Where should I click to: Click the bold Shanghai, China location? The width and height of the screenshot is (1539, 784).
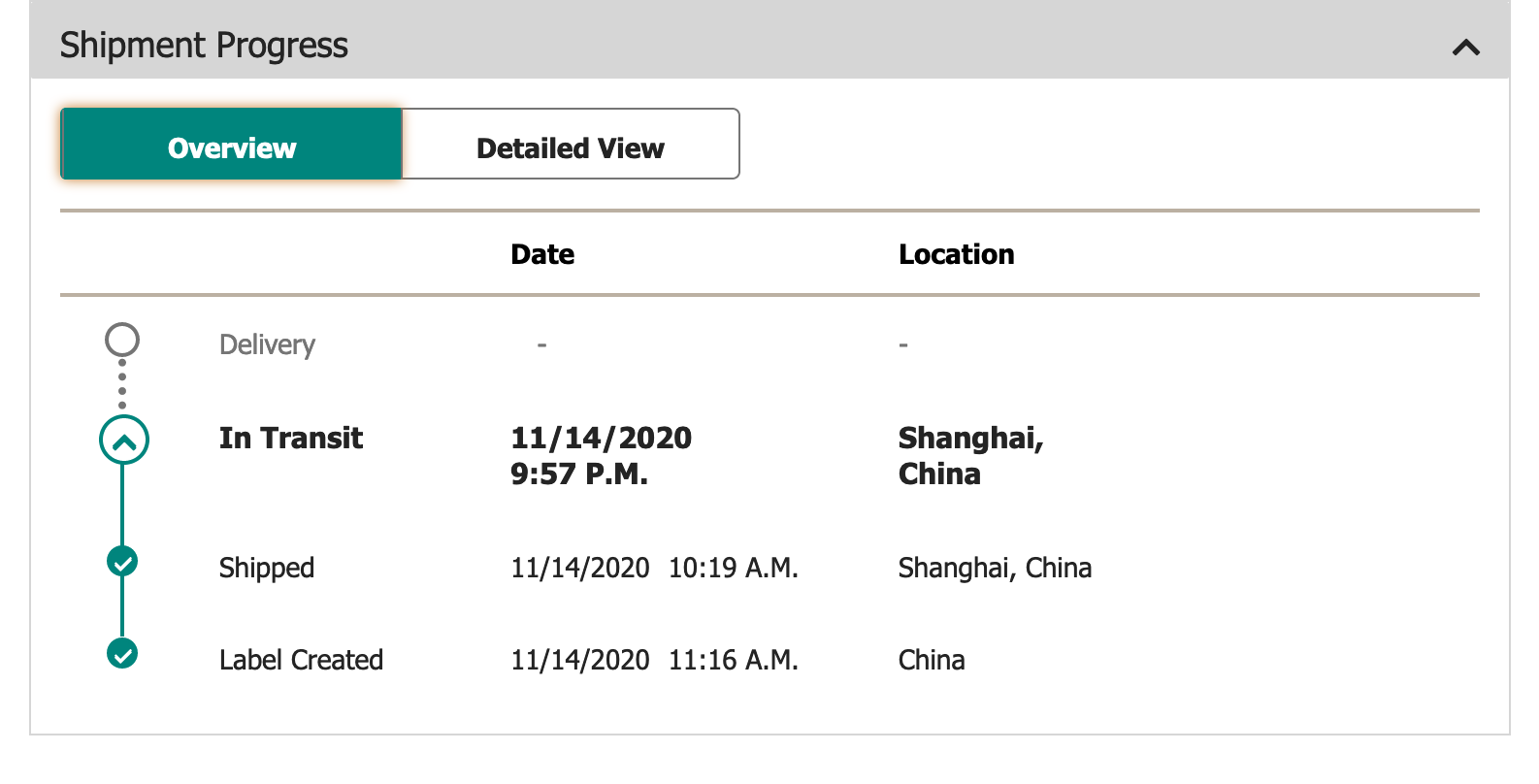(969, 455)
